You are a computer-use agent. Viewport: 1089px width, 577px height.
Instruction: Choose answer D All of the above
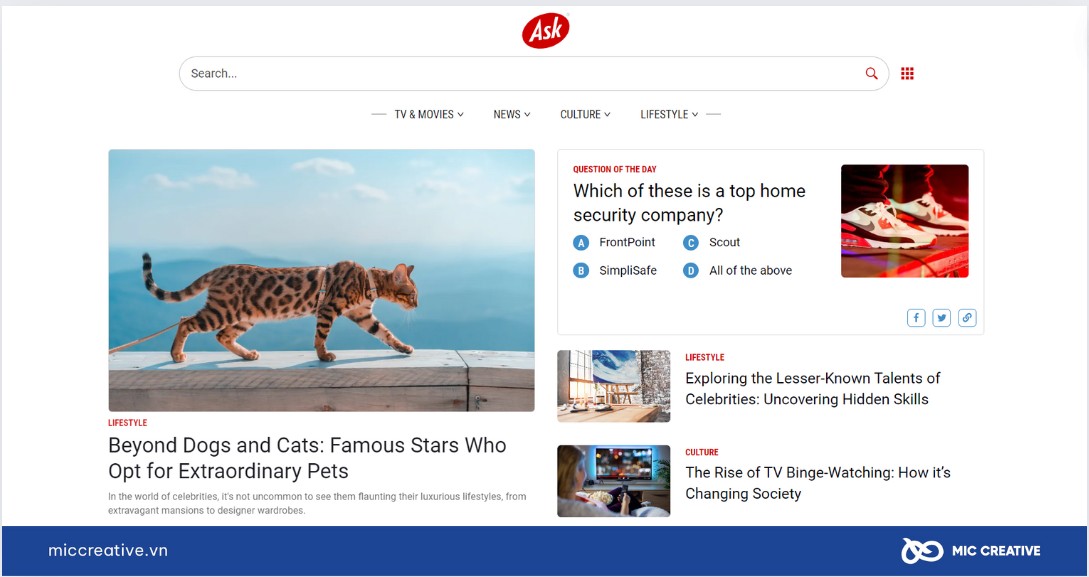pyautogui.click(x=737, y=271)
